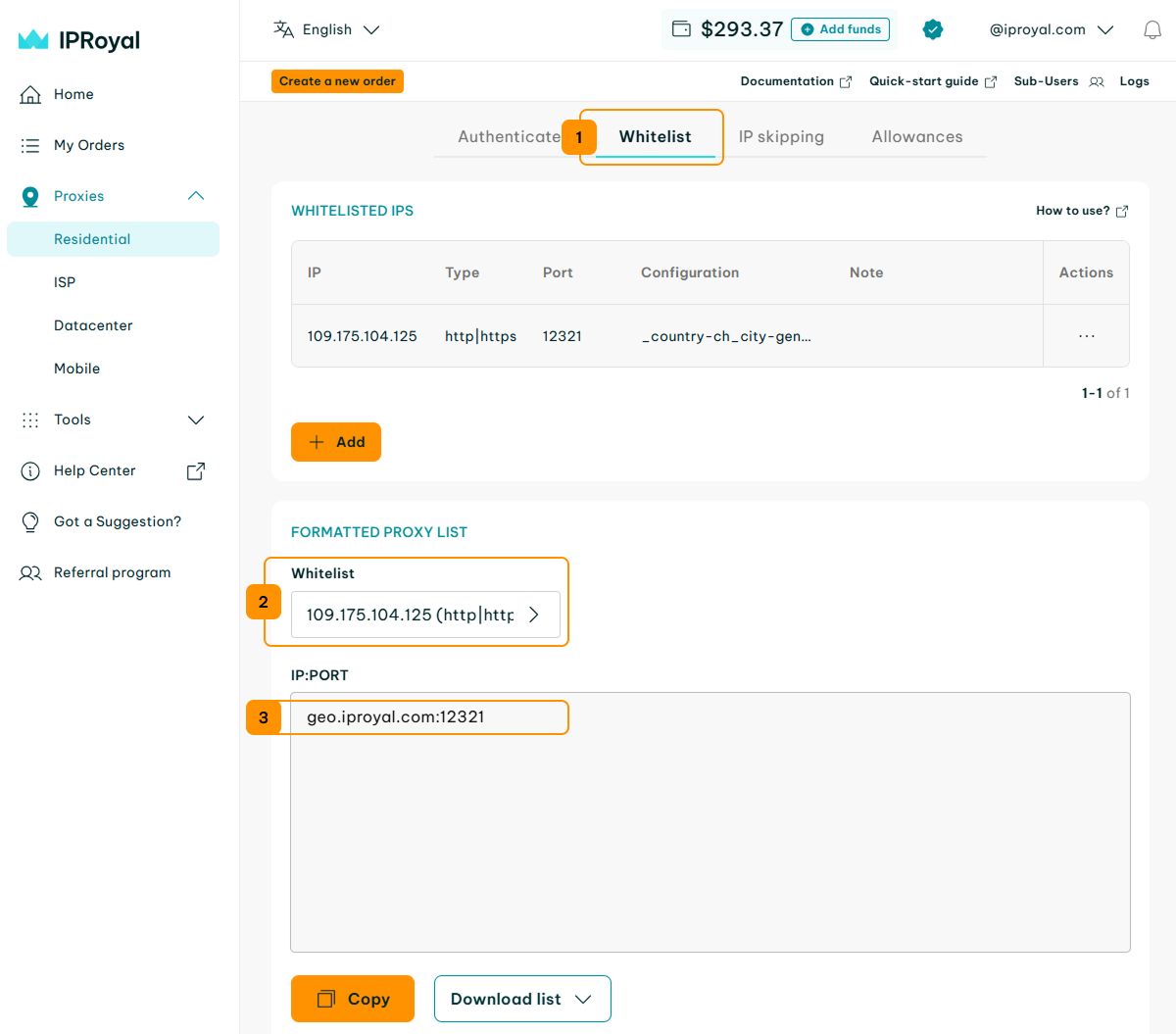The image size is (1176, 1034).
Task: Open My Orders page
Action: tap(89, 145)
